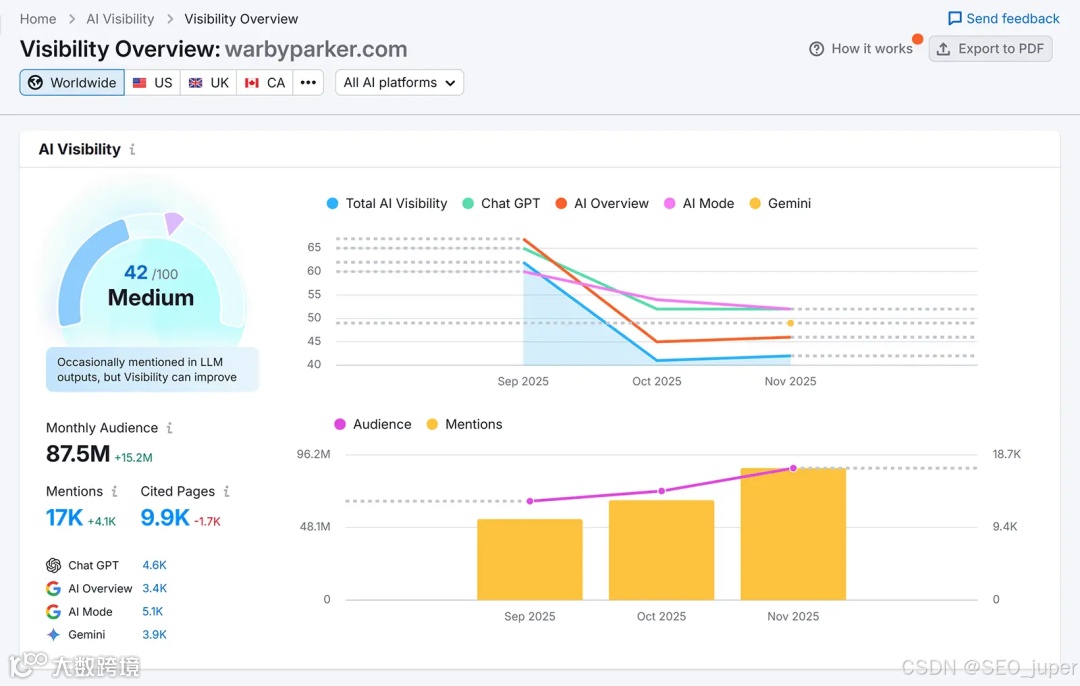The height and width of the screenshot is (686, 1080).
Task: Click the Gemini yellow dot on visibility chart
Action: pyautogui.click(x=791, y=323)
